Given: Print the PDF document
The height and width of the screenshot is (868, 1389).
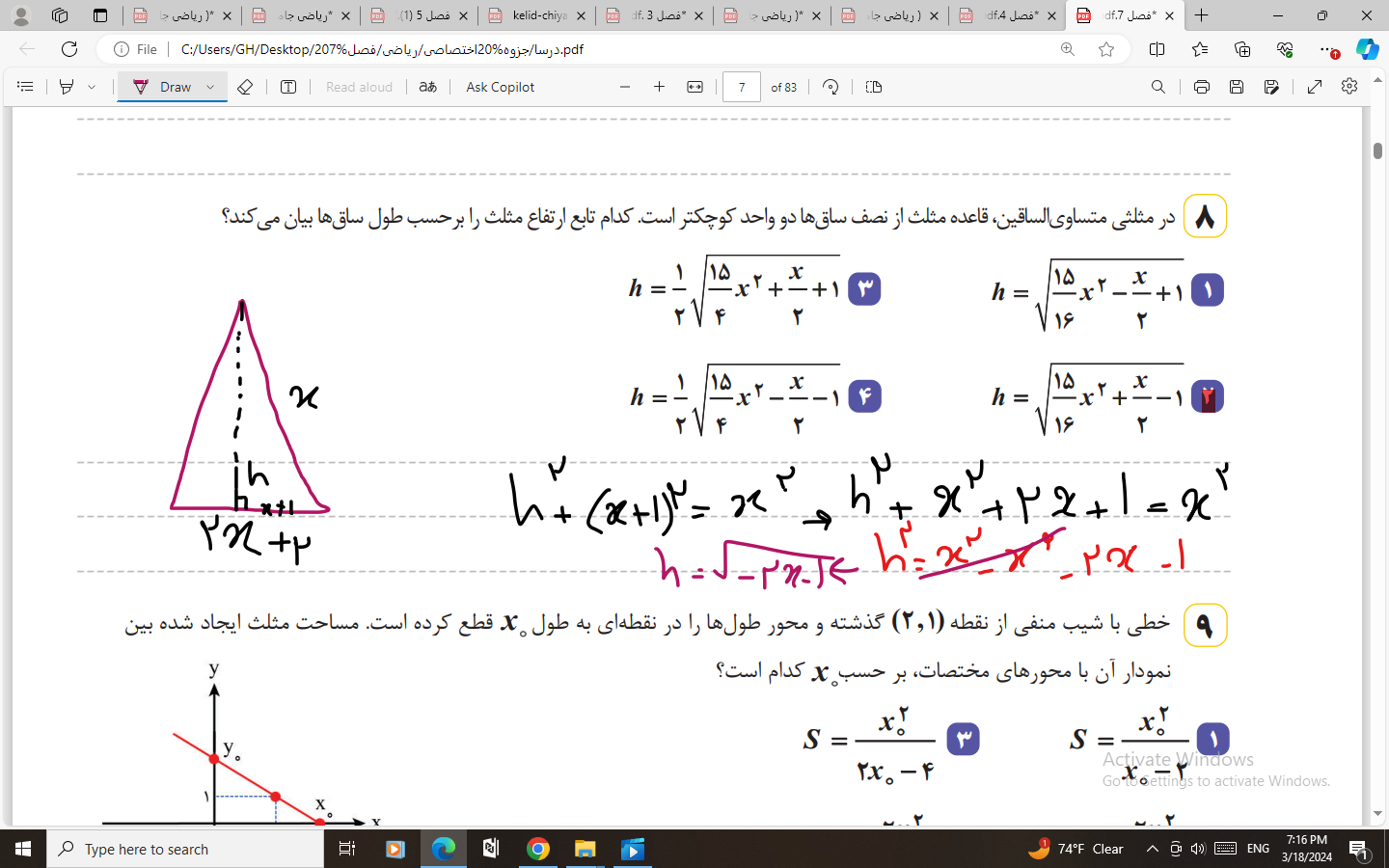Looking at the screenshot, I should (x=1201, y=87).
